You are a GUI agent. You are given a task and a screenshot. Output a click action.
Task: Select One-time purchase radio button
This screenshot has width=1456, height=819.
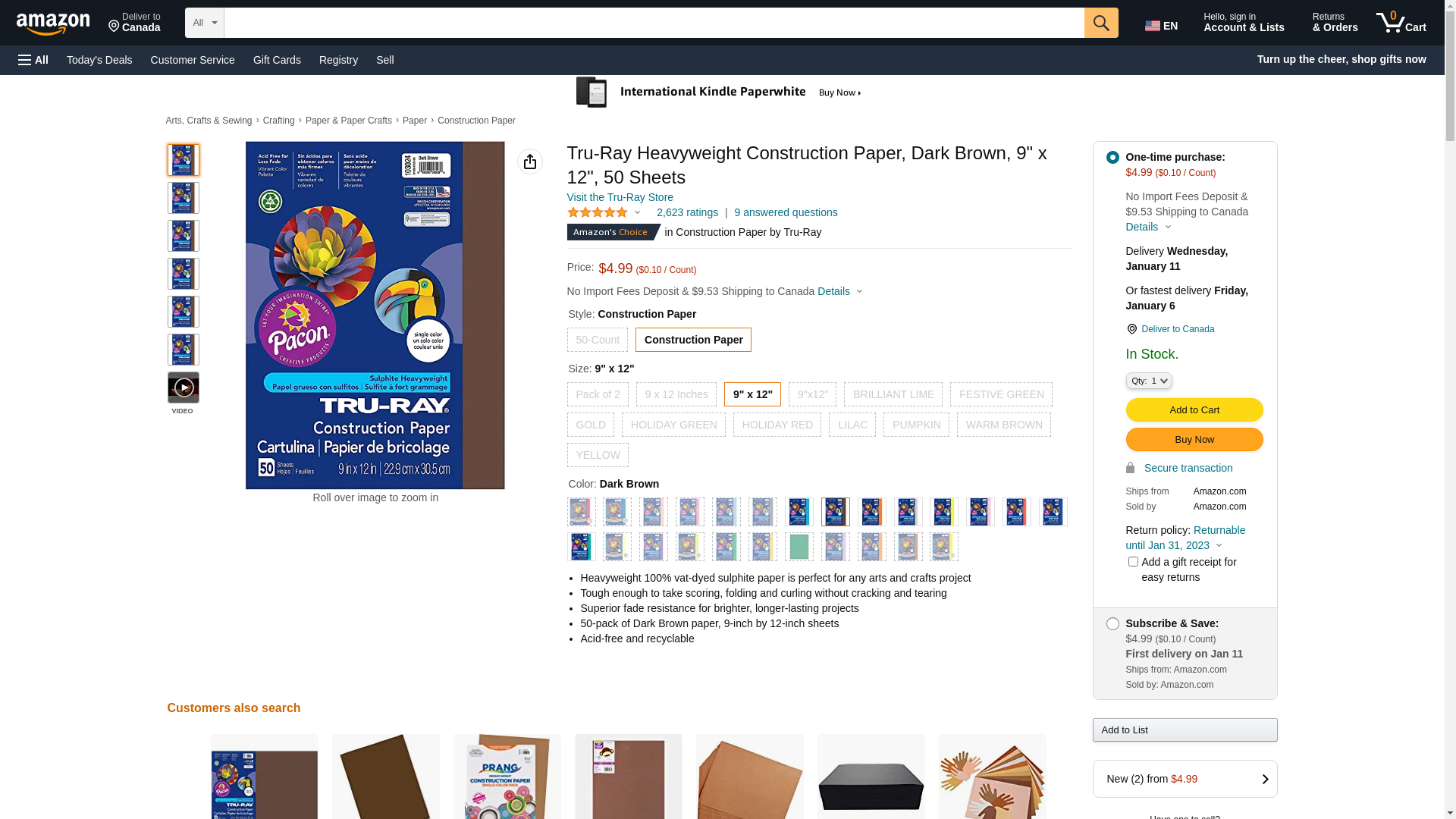(x=1112, y=158)
